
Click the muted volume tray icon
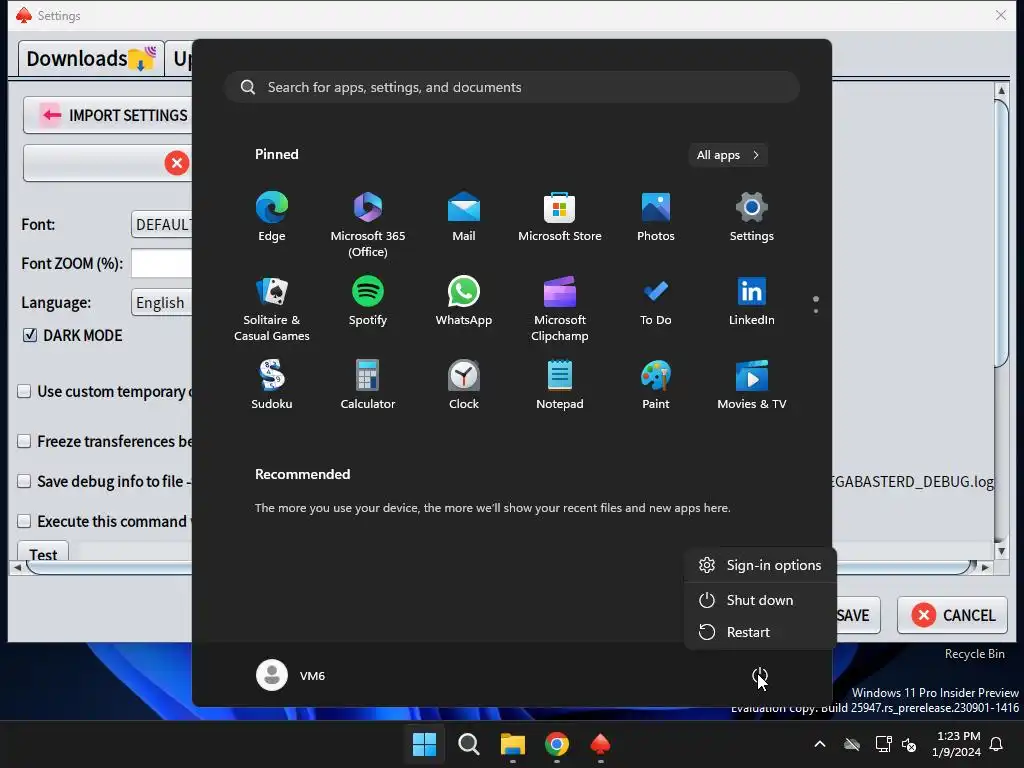(x=909, y=744)
